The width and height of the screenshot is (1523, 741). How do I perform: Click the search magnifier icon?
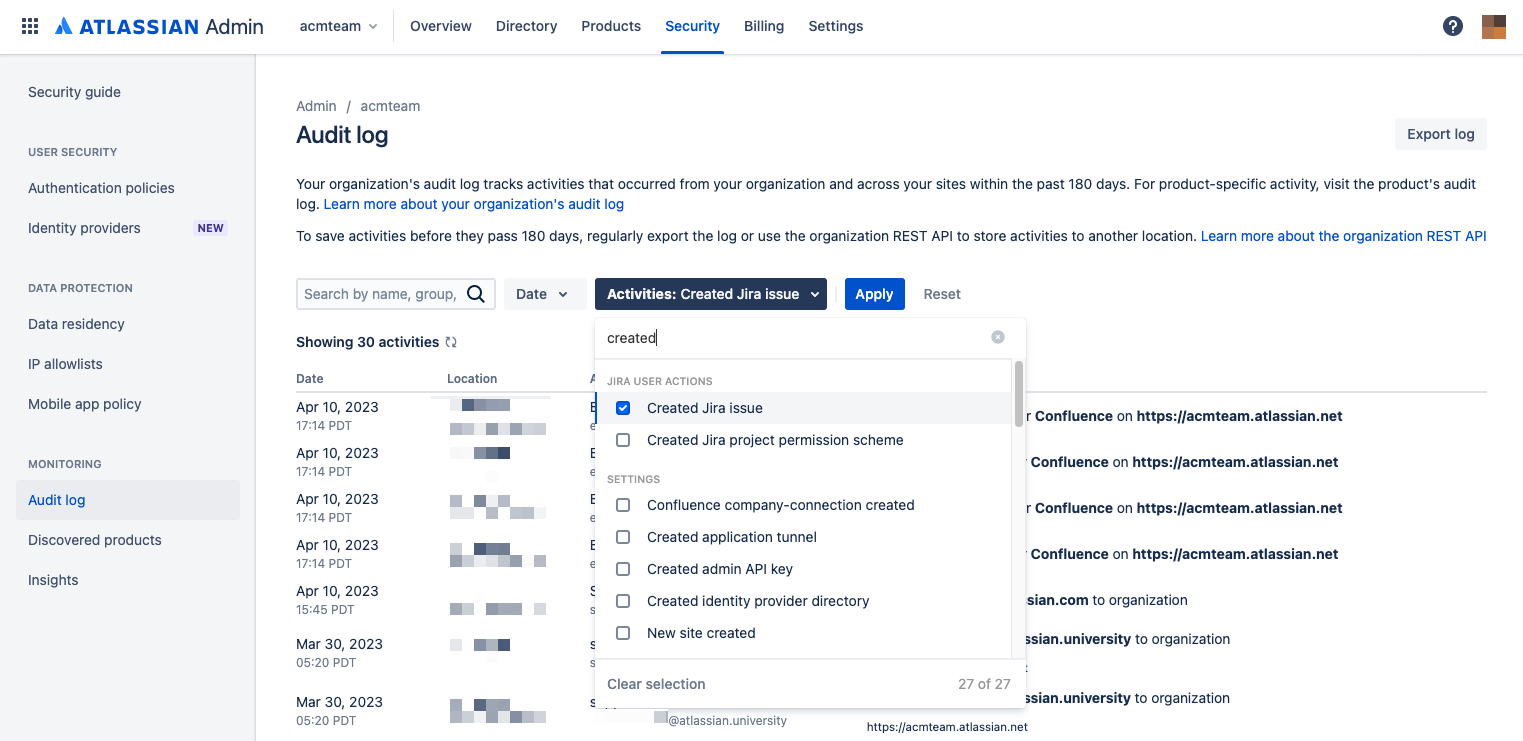tap(474, 293)
